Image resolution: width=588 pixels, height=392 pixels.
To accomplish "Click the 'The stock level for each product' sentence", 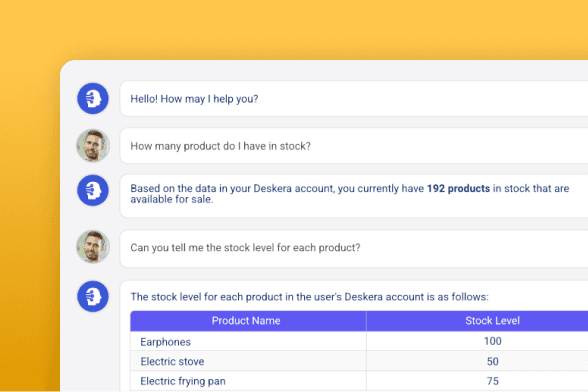I will pos(309,297).
